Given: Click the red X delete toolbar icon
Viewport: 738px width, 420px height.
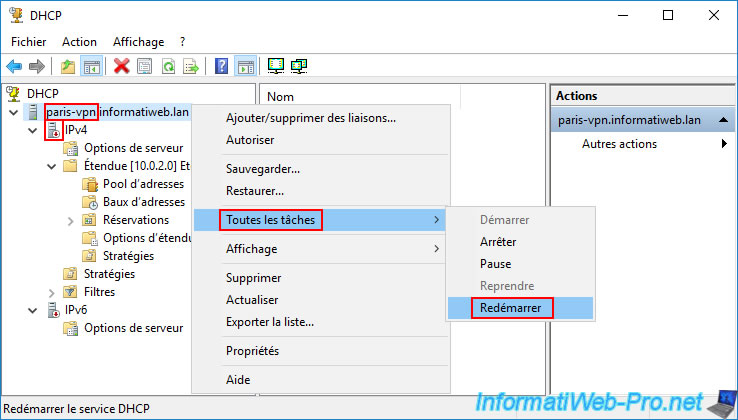Looking at the screenshot, I should tap(121, 66).
